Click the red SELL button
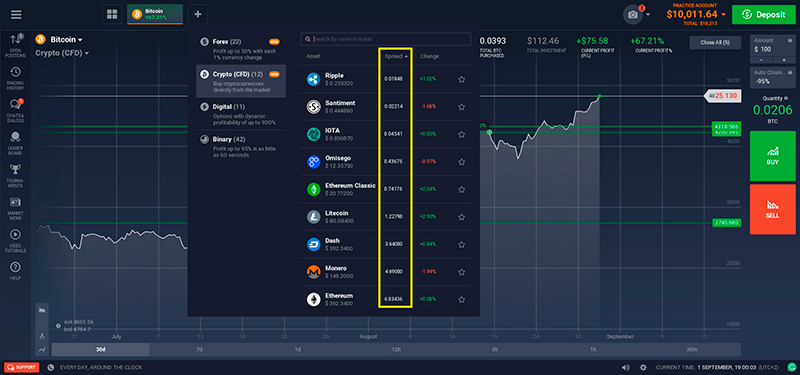 click(x=772, y=209)
